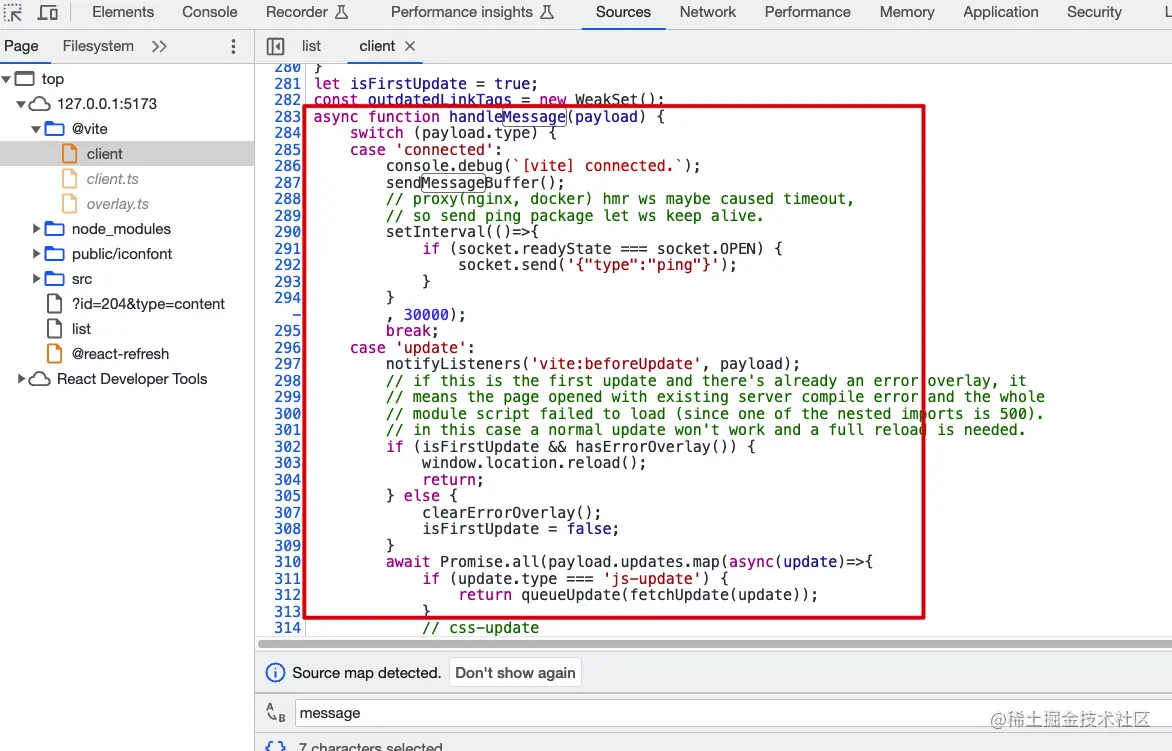Image resolution: width=1172 pixels, height=751 pixels.
Task: Click the pretty-print braces icon
Action: click(275, 746)
